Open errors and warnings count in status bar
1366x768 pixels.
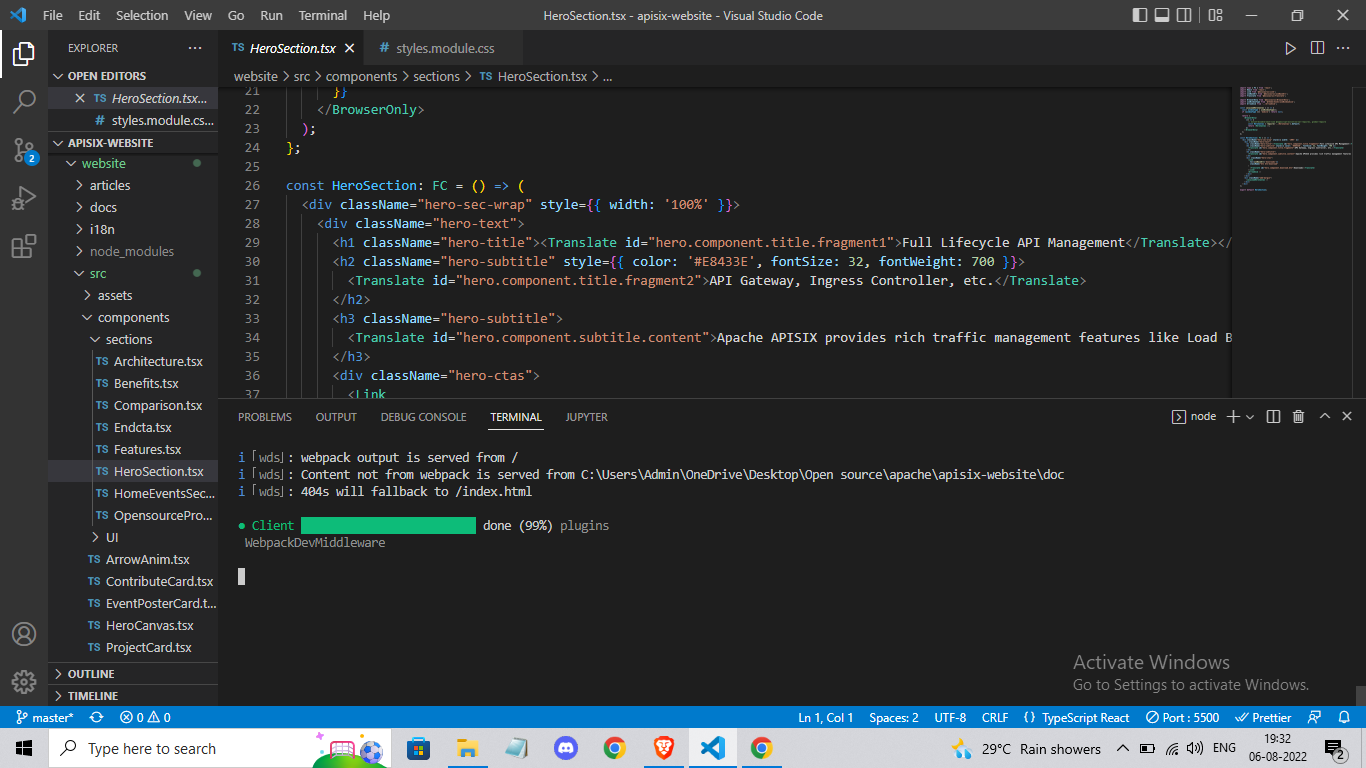point(145,717)
